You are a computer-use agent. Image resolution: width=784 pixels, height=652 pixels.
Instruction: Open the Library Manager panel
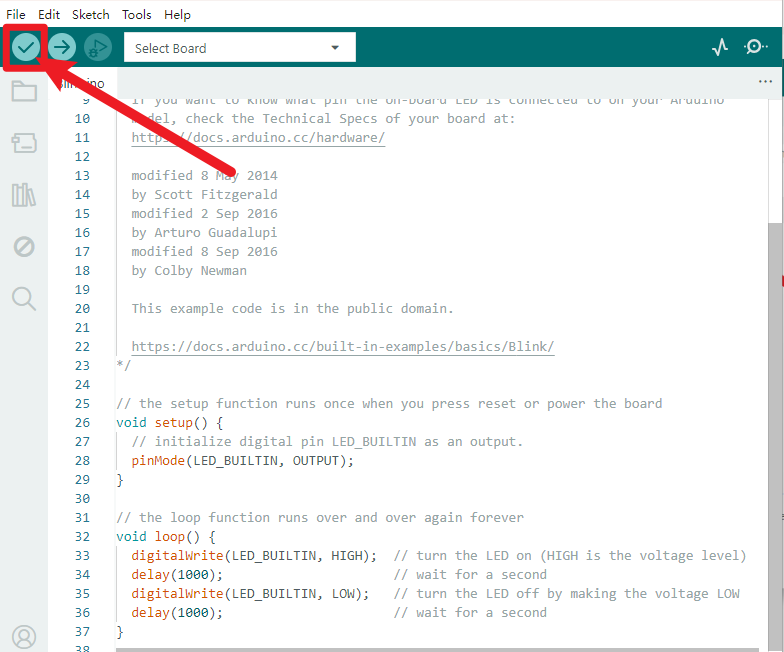(24, 194)
